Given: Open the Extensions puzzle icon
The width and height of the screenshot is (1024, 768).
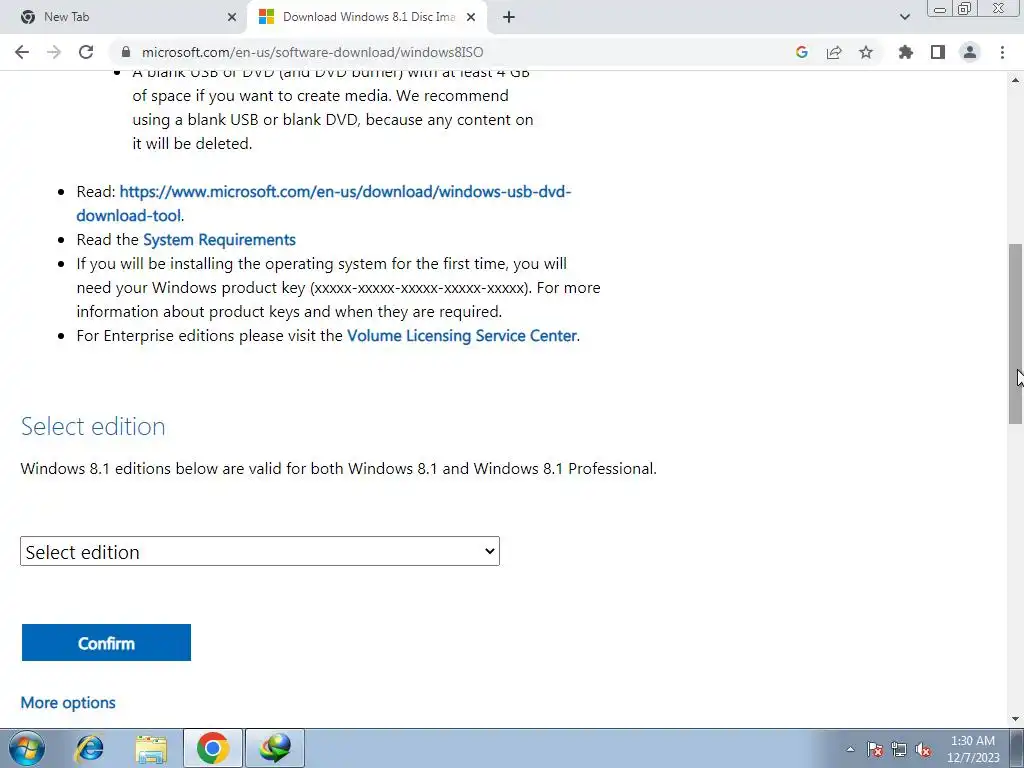Looking at the screenshot, I should click(x=906, y=52).
